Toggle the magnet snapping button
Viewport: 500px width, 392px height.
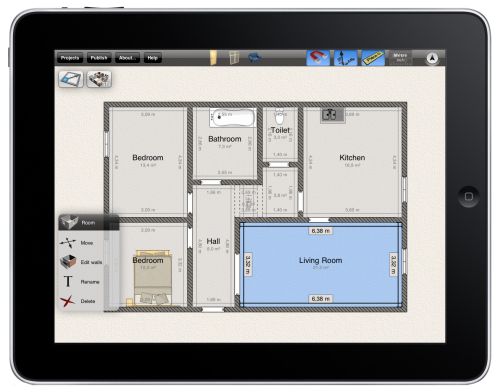pyautogui.click(x=318, y=58)
